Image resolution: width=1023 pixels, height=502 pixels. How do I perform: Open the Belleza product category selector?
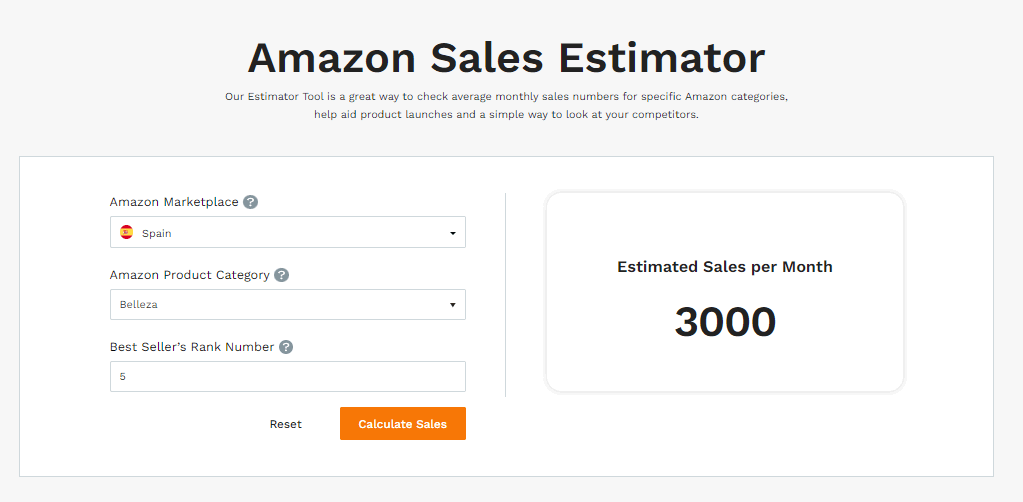point(288,305)
